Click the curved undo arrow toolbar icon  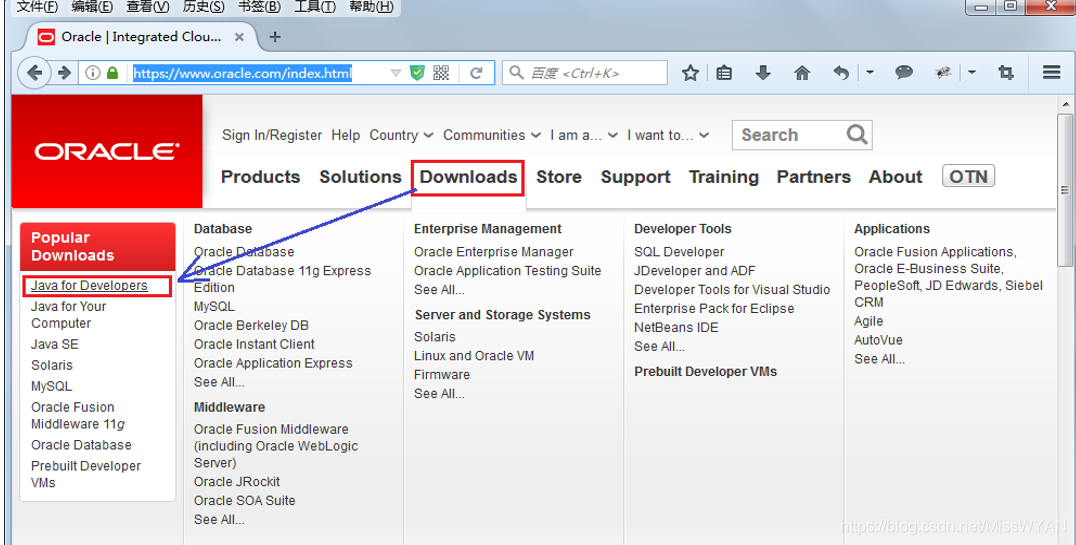click(841, 73)
